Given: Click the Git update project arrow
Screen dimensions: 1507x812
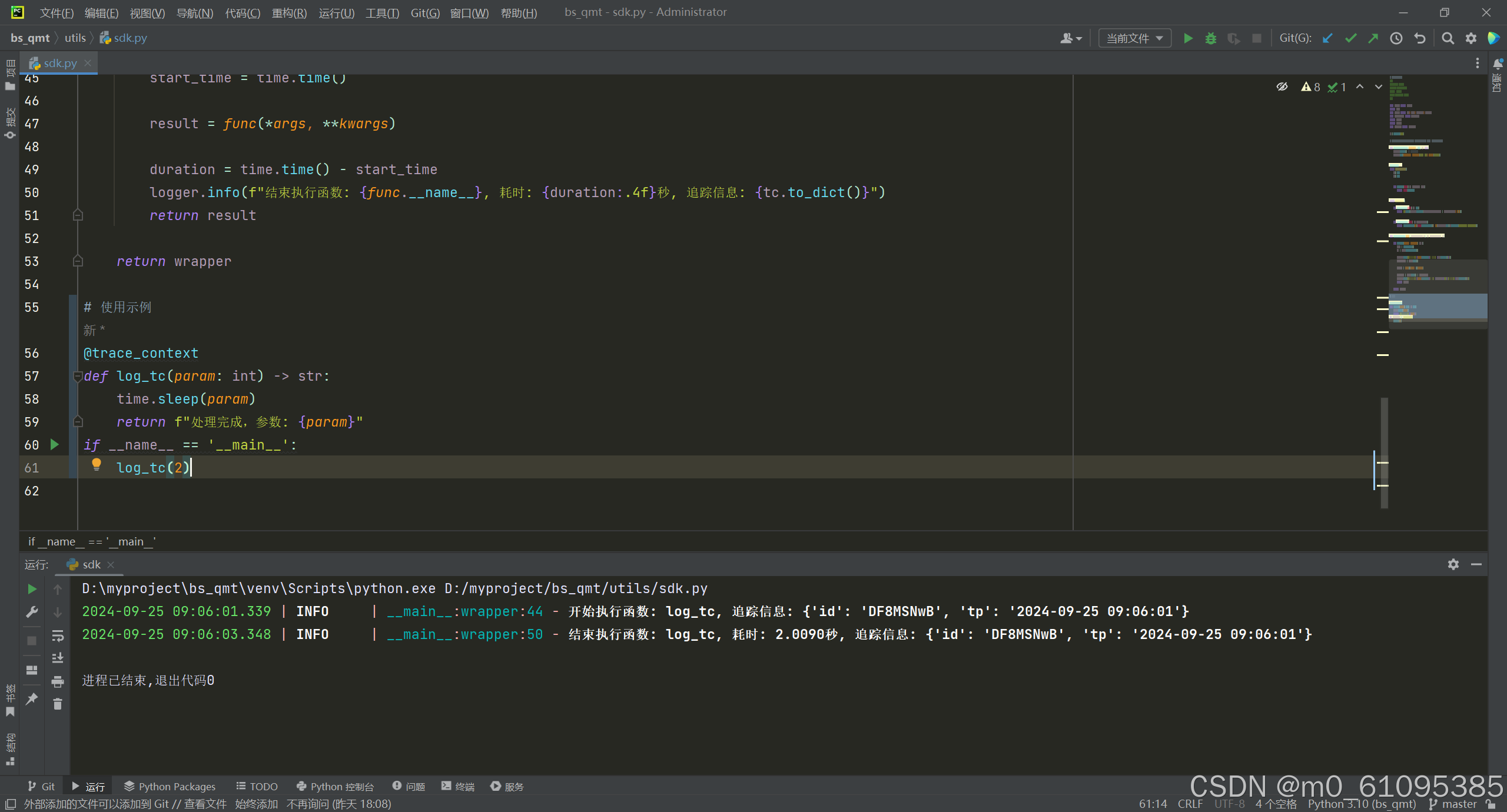Looking at the screenshot, I should tap(1327, 38).
